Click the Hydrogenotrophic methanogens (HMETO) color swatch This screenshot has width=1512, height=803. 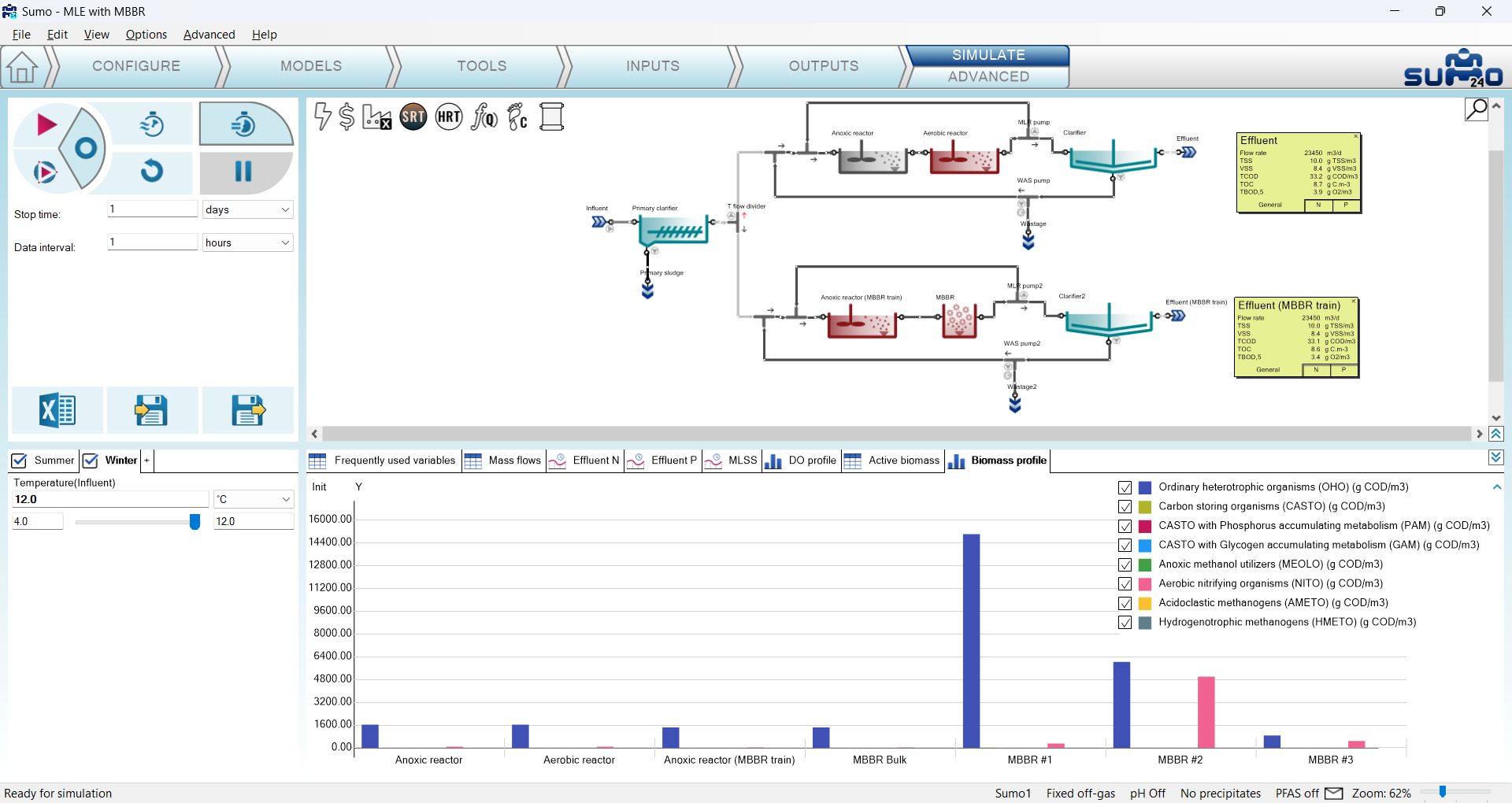(1145, 623)
